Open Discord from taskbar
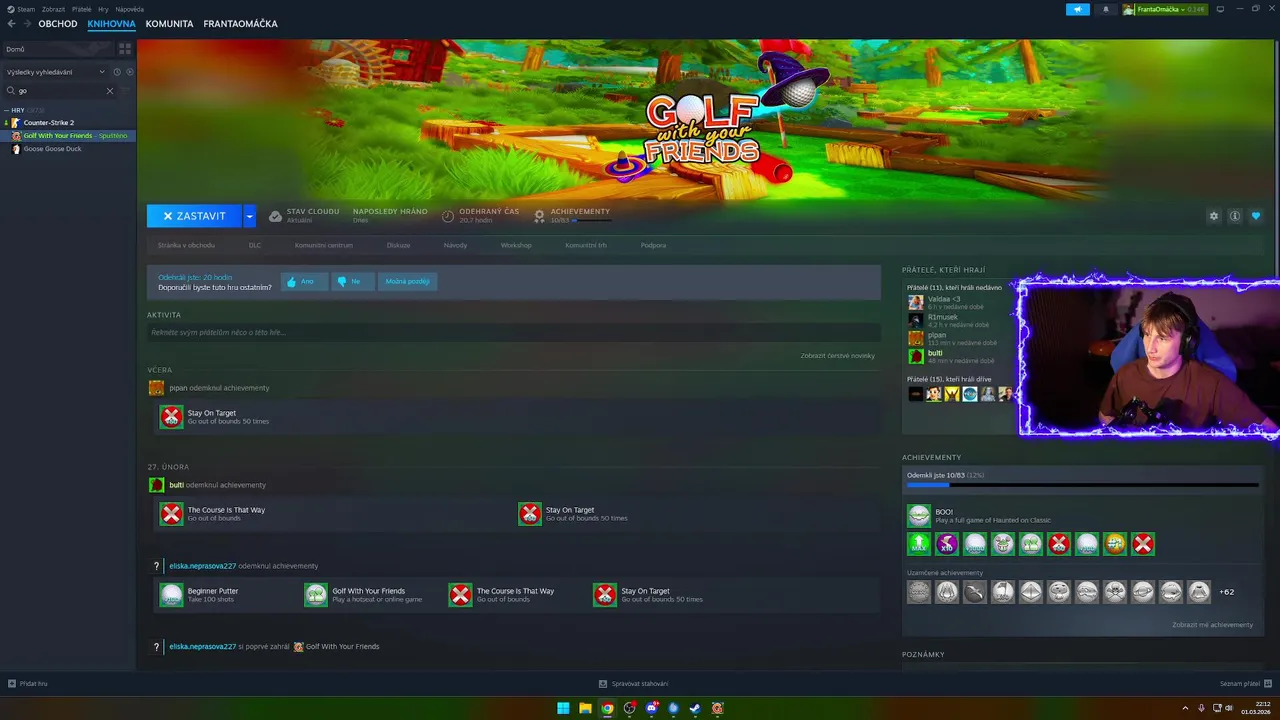The height and width of the screenshot is (720, 1280). pyautogui.click(x=651, y=708)
